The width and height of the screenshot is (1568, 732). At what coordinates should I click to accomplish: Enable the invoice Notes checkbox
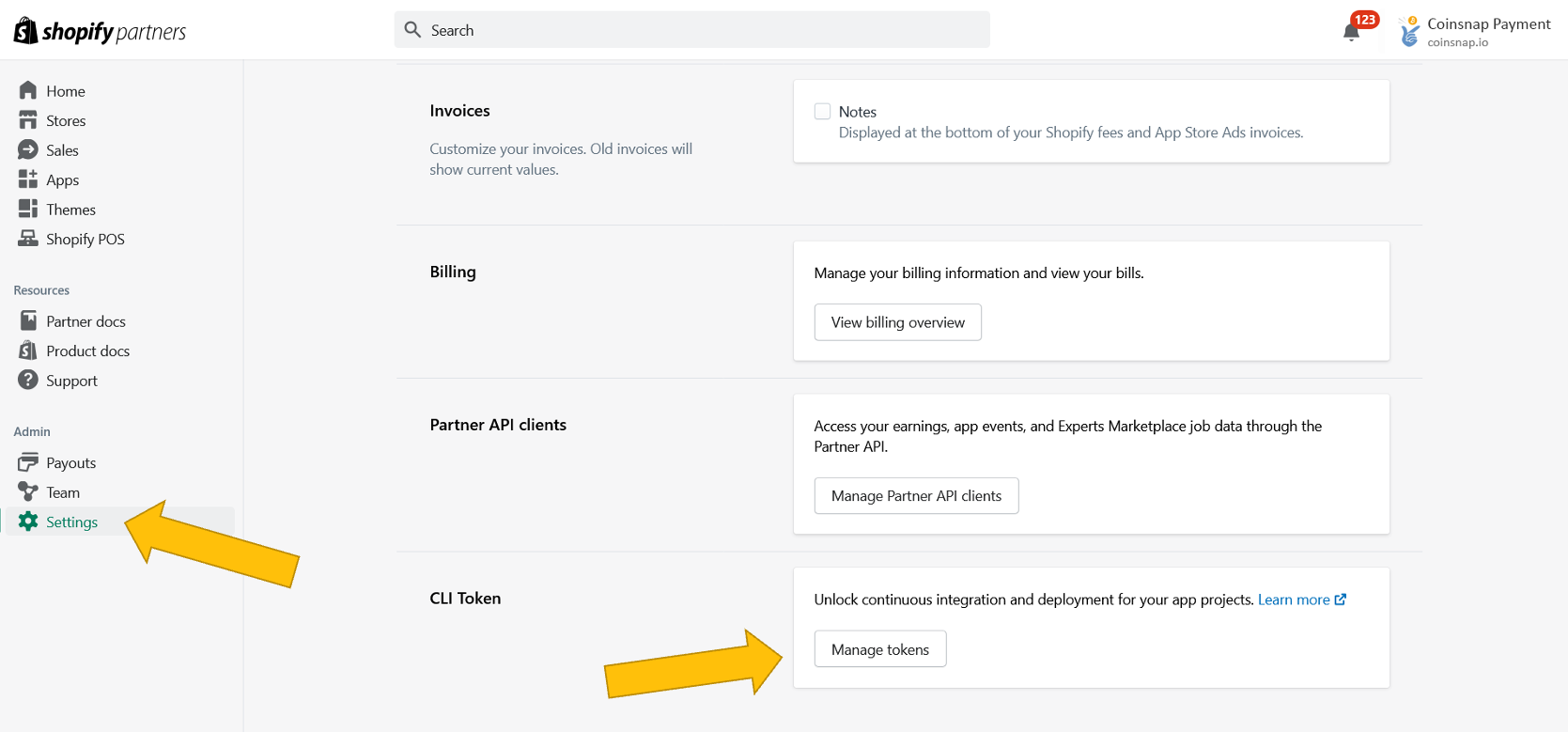(823, 111)
